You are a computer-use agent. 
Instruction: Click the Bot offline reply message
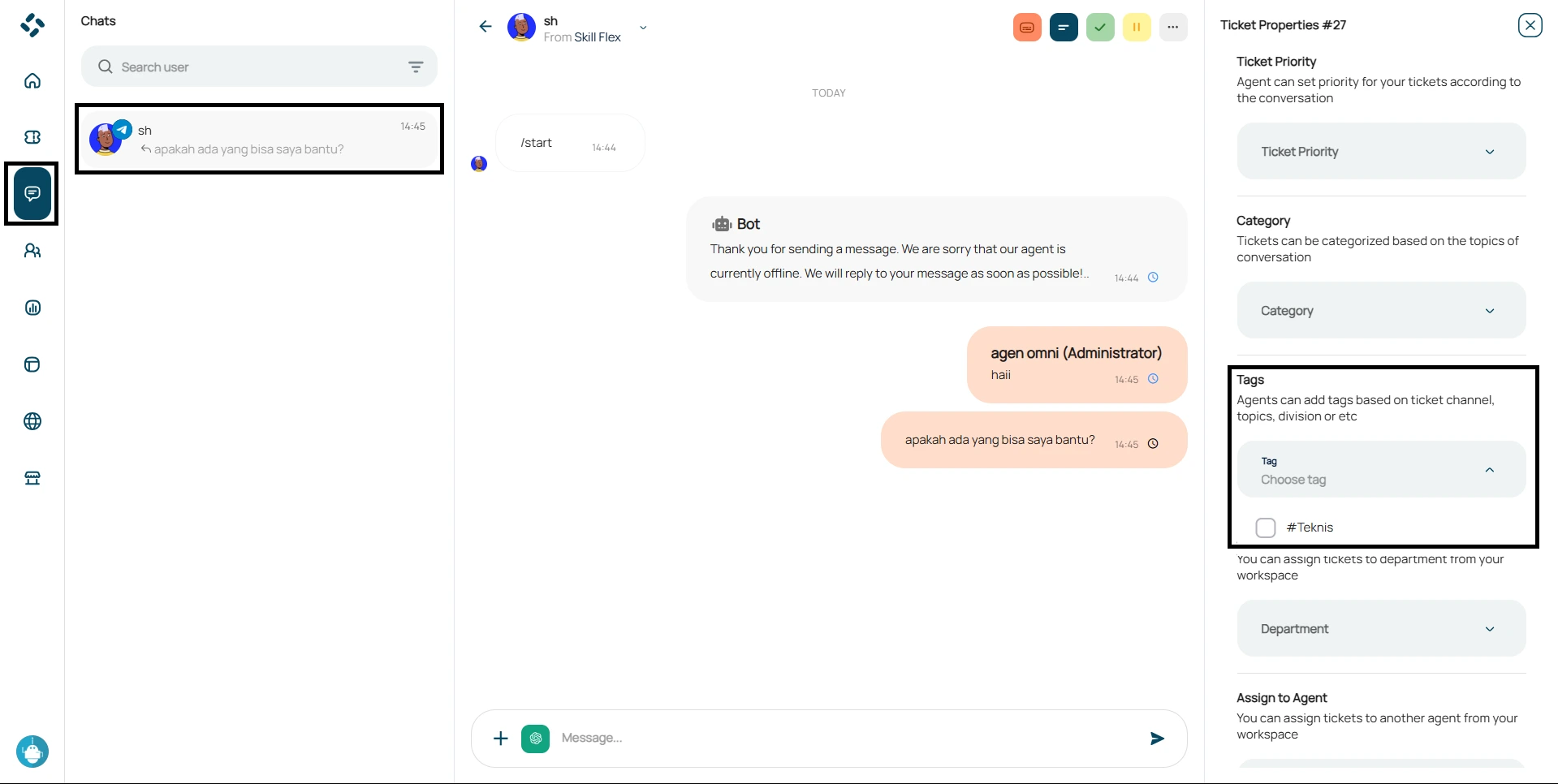click(936, 249)
